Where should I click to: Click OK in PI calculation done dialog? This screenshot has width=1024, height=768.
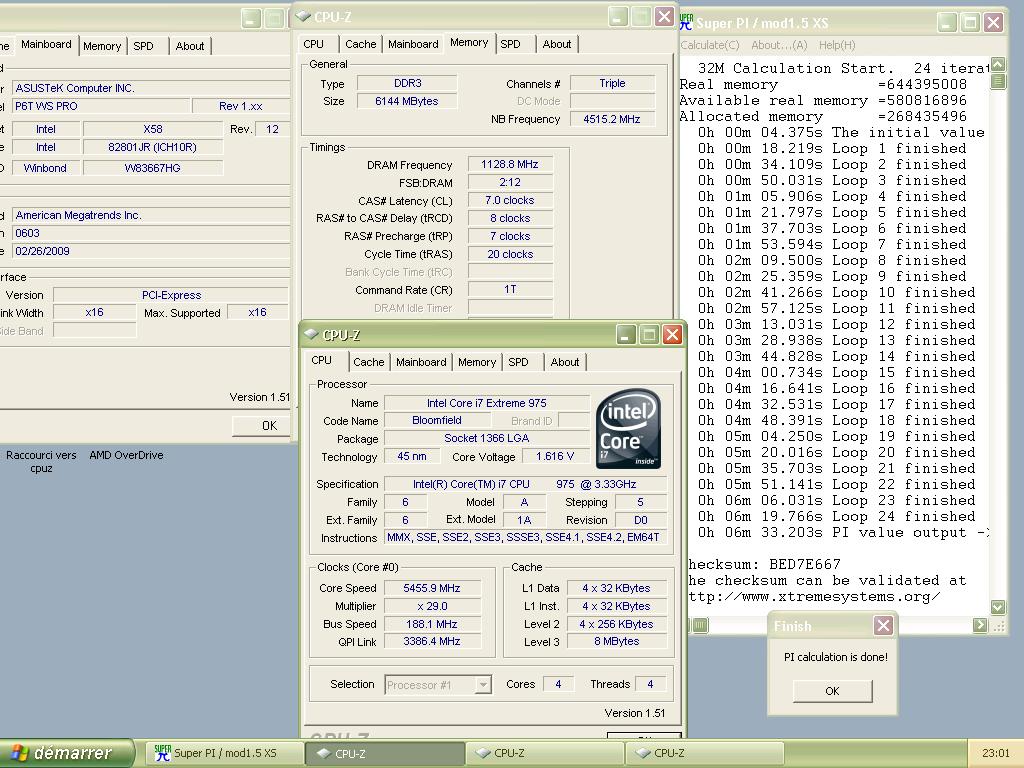(x=832, y=691)
